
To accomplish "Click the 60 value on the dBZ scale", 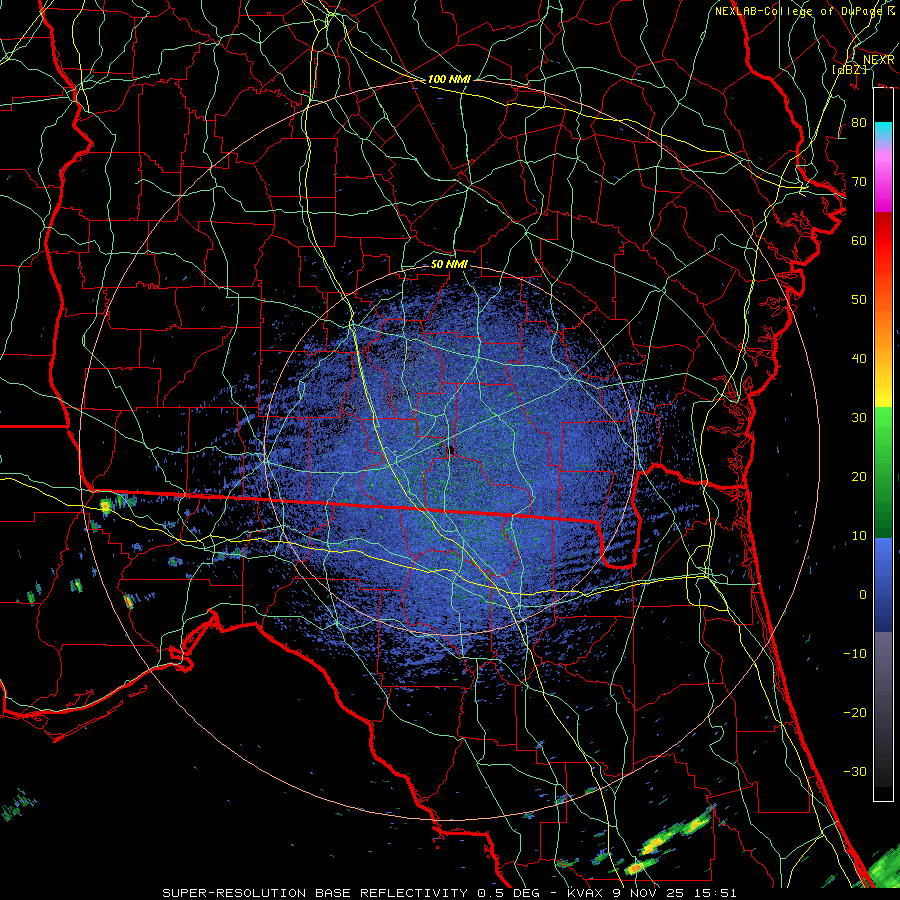I will pyautogui.click(x=859, y=240).
